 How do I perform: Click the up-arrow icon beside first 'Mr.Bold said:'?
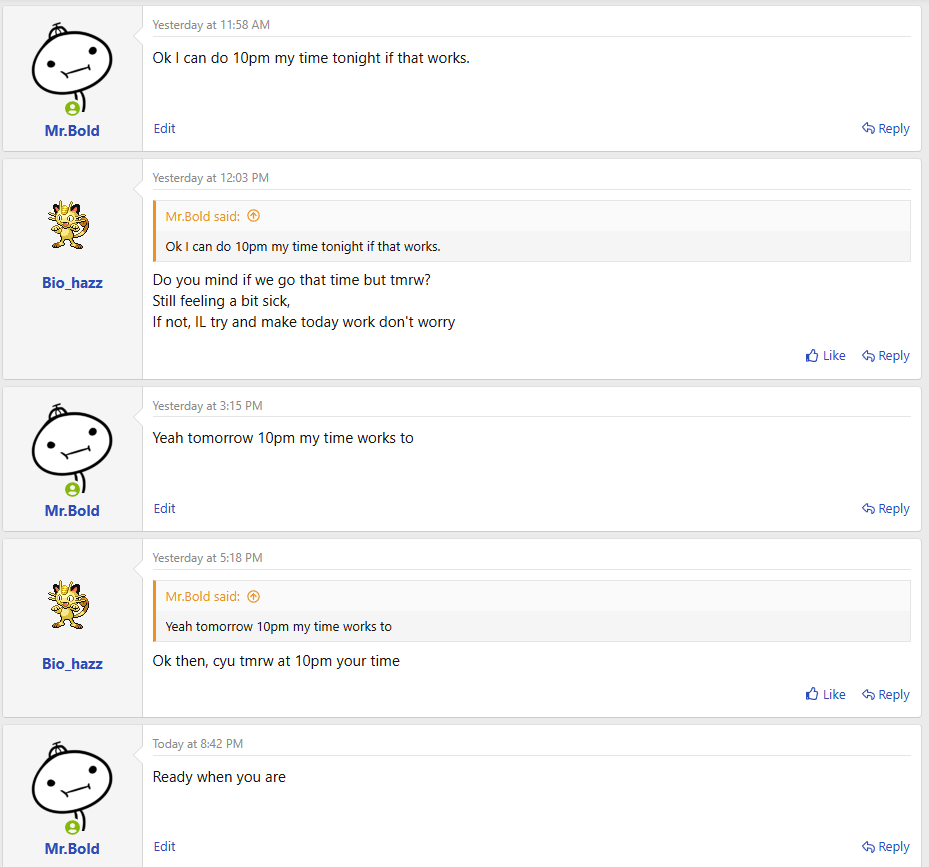point(253,216)
